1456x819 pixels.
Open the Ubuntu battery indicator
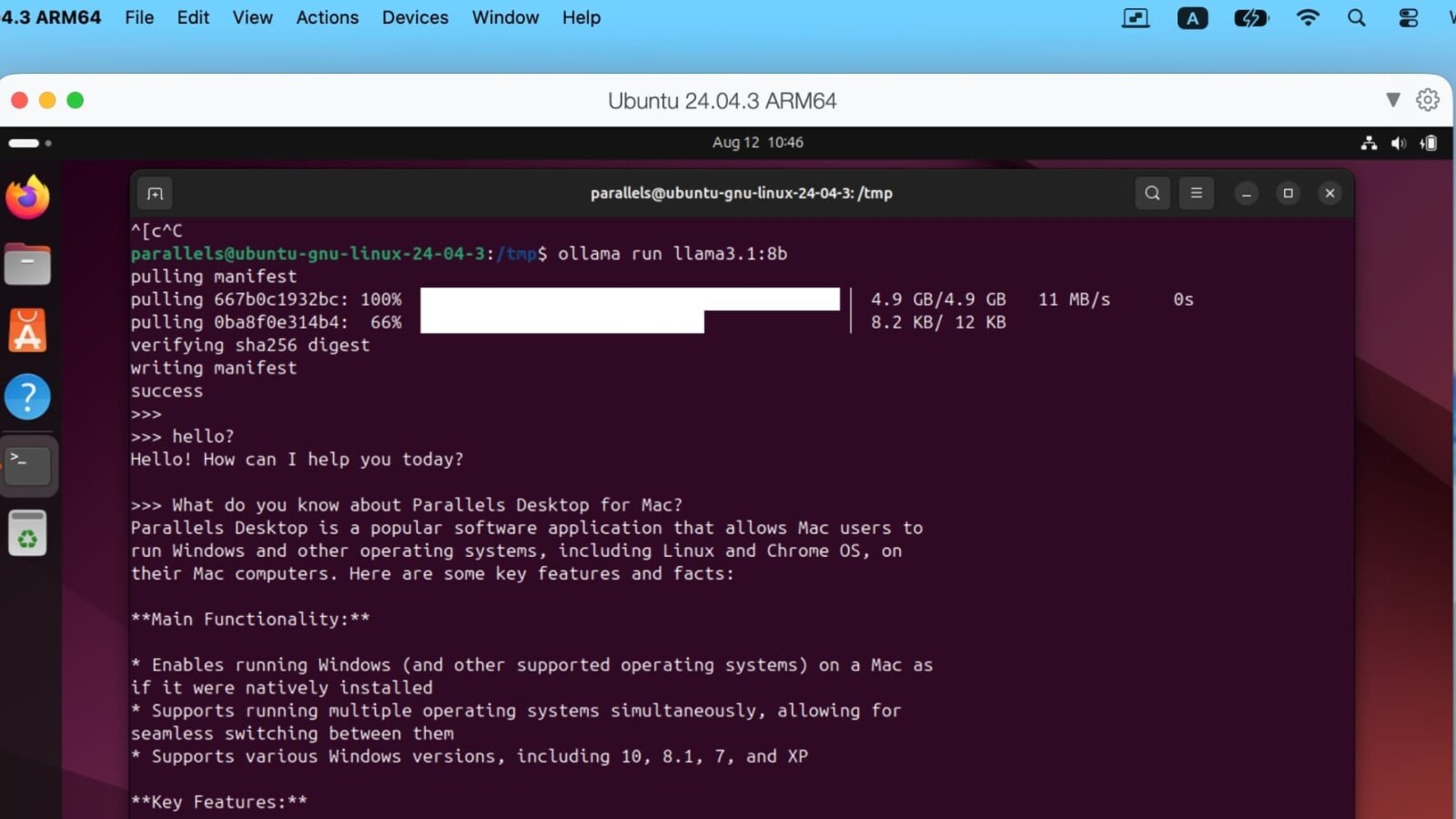1429,143
